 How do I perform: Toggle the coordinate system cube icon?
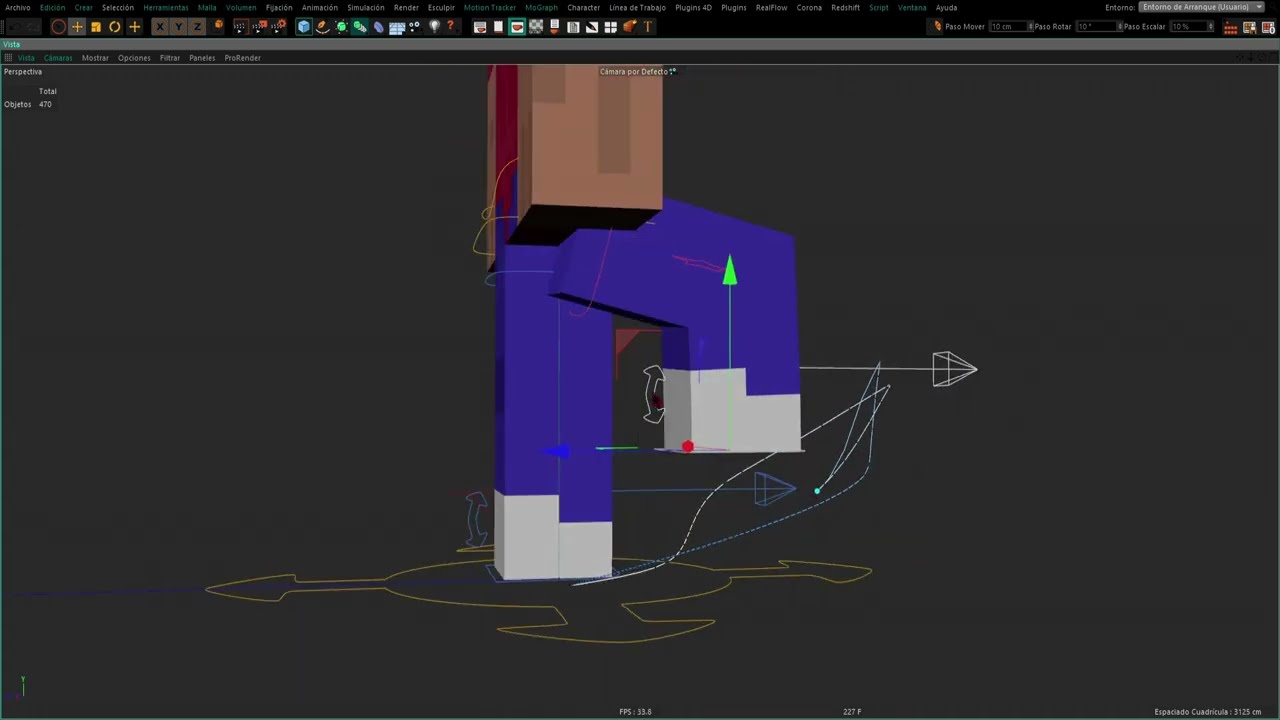[219, 26]
